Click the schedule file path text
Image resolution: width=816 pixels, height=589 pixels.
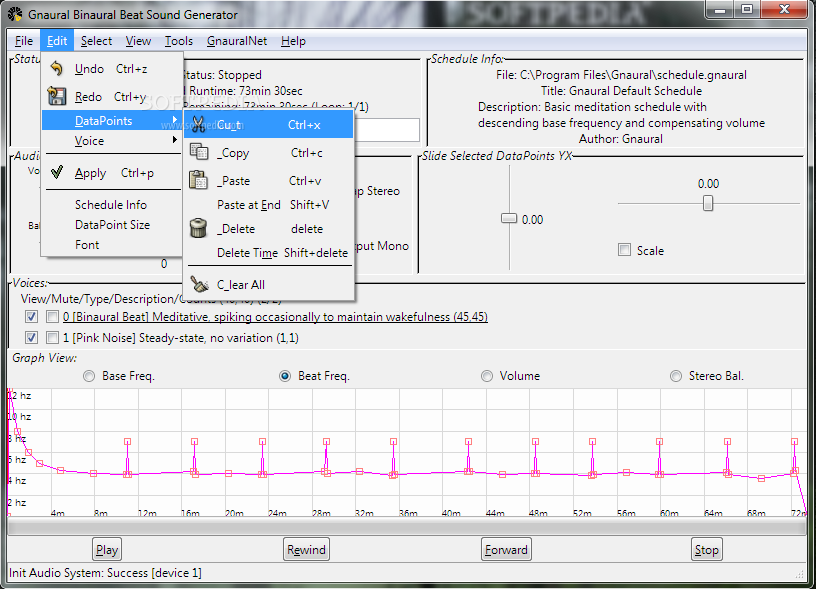(x=621, y=75)
